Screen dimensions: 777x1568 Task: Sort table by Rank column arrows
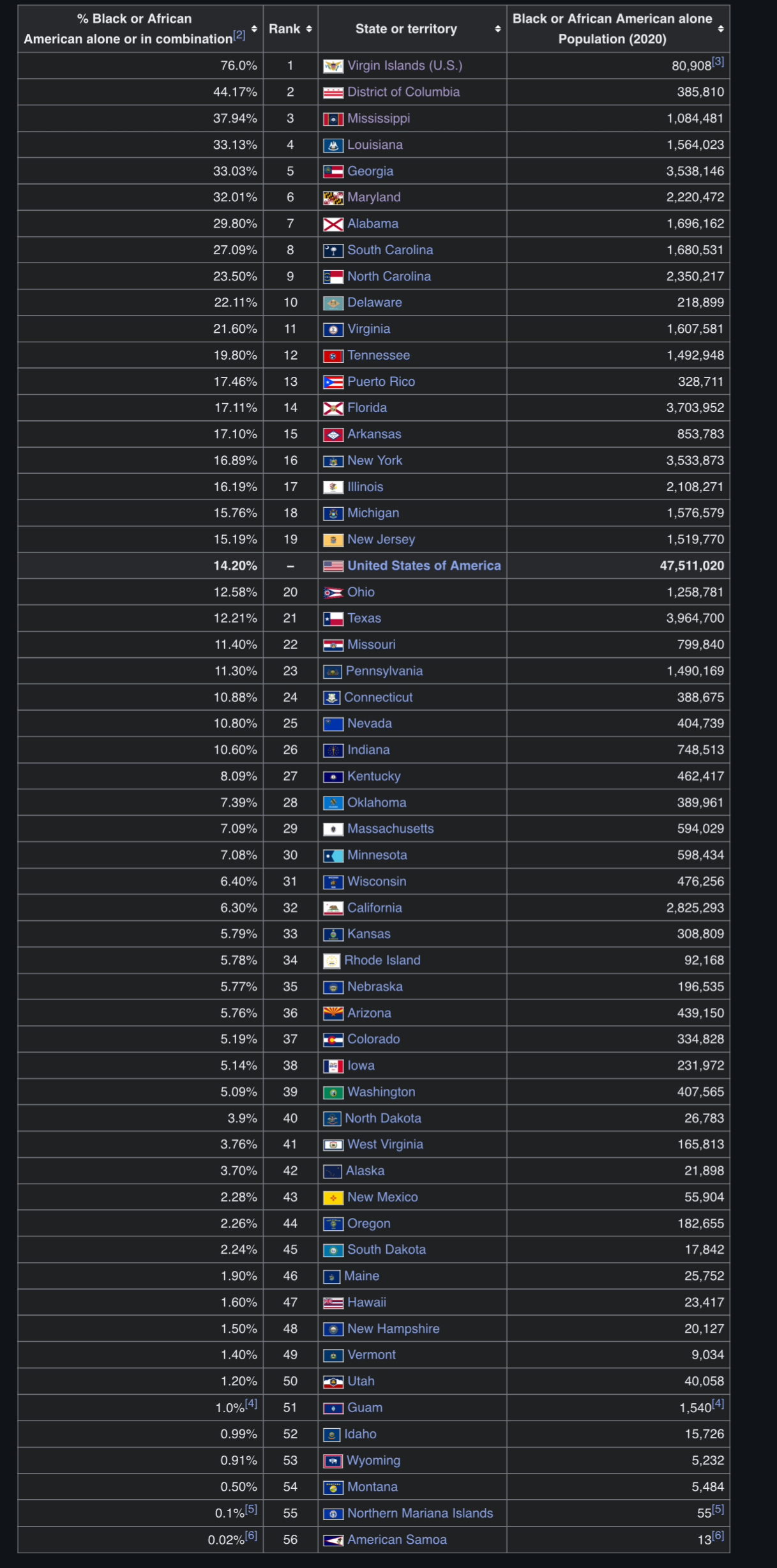pyautogui.click(x=309, y=29)
